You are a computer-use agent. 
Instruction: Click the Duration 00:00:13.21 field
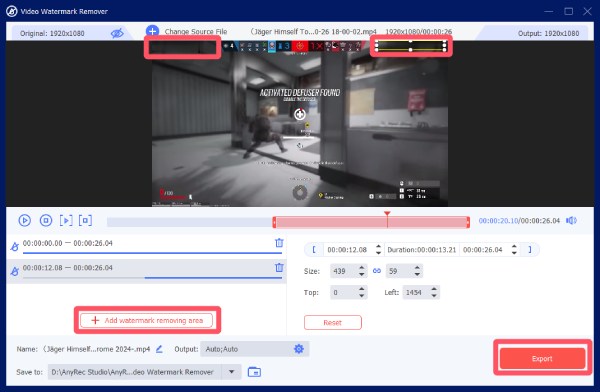(422, 250)
